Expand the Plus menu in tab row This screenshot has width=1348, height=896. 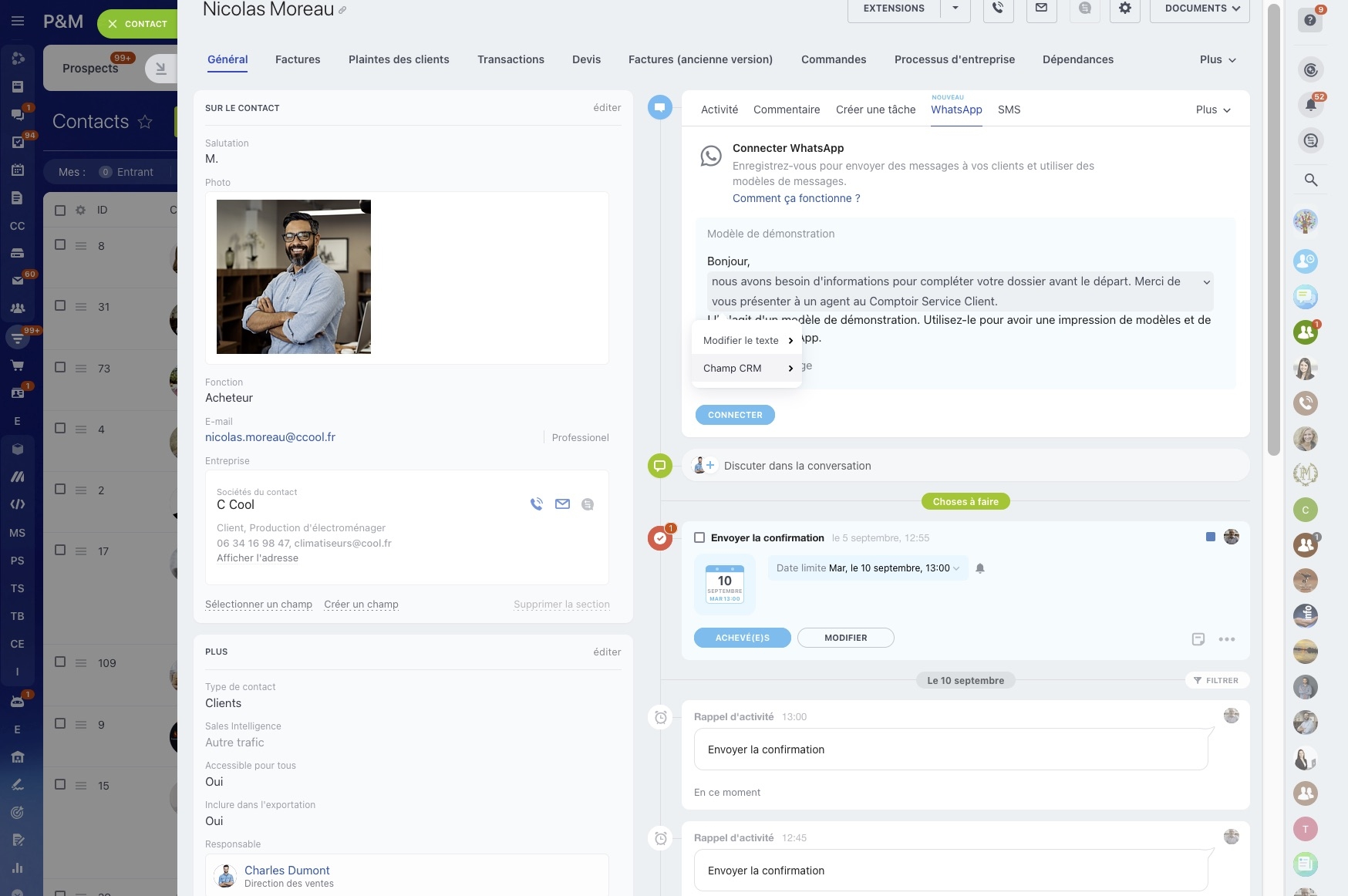1218,59
